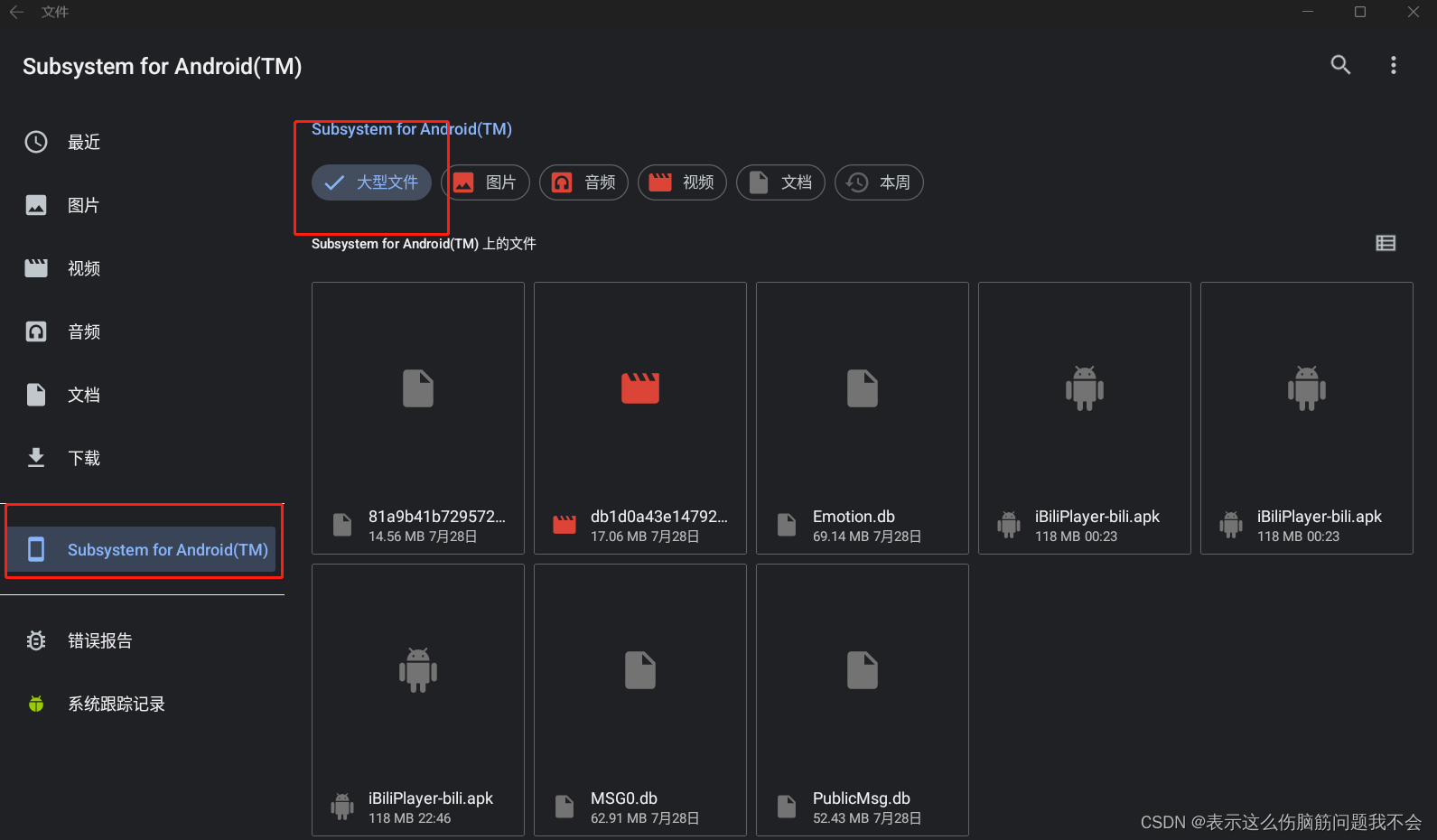Click small file icon beside 81a9b41b729572... name

[342, 525]
